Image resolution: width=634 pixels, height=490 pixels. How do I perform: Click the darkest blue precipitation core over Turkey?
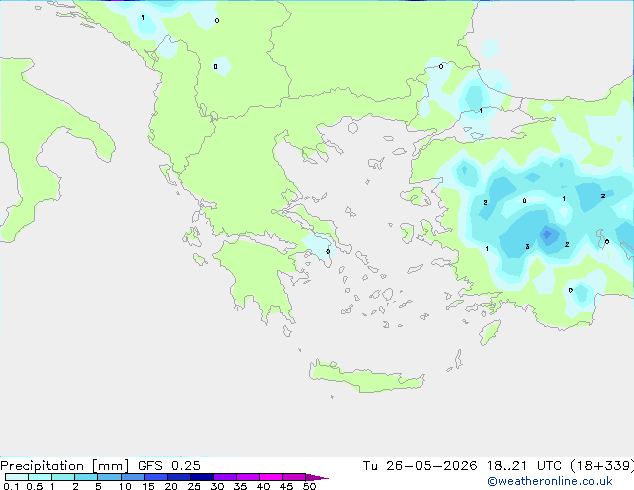[547, 234]
